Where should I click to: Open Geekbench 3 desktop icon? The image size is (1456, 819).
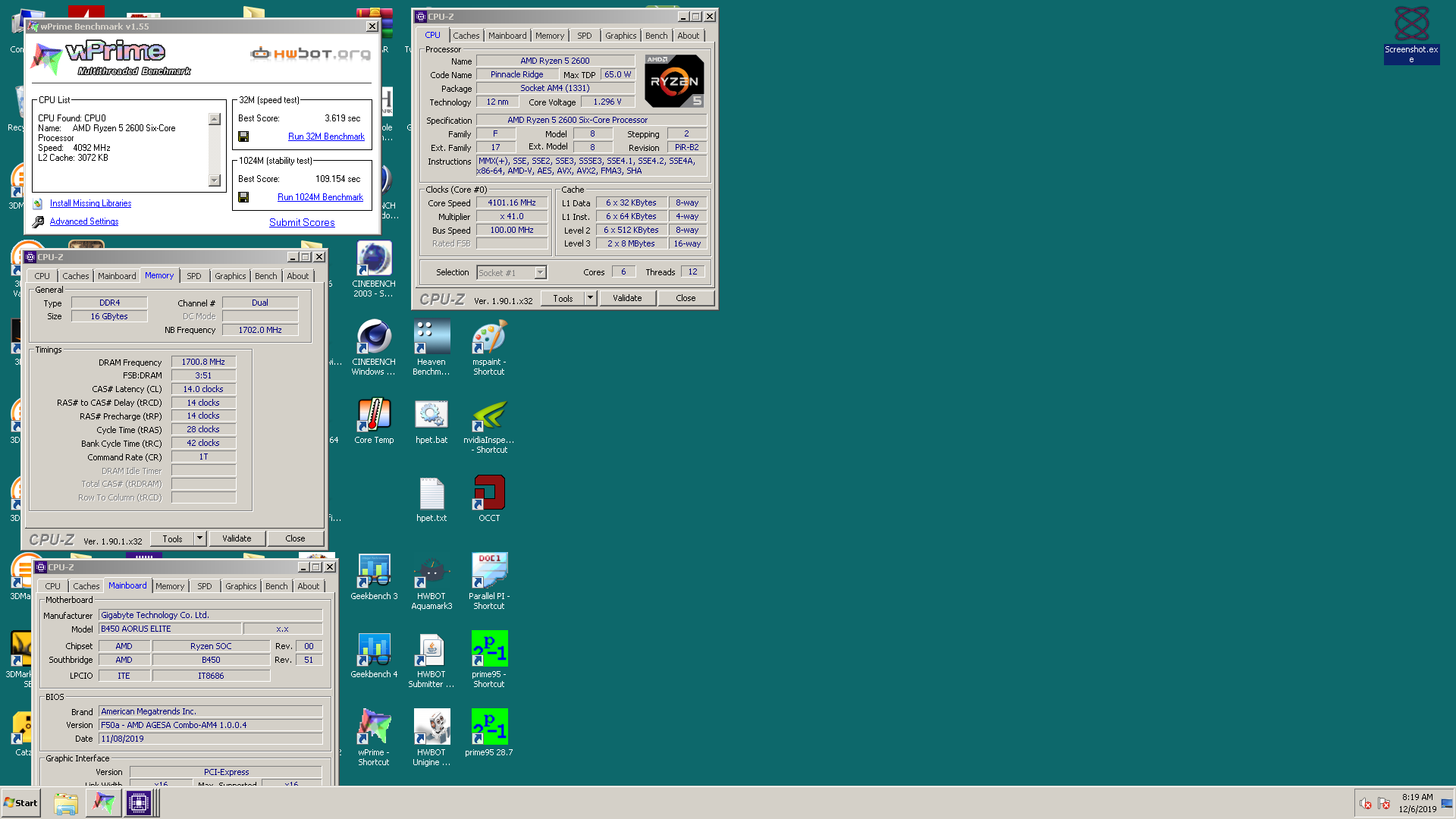pos(374,577)
